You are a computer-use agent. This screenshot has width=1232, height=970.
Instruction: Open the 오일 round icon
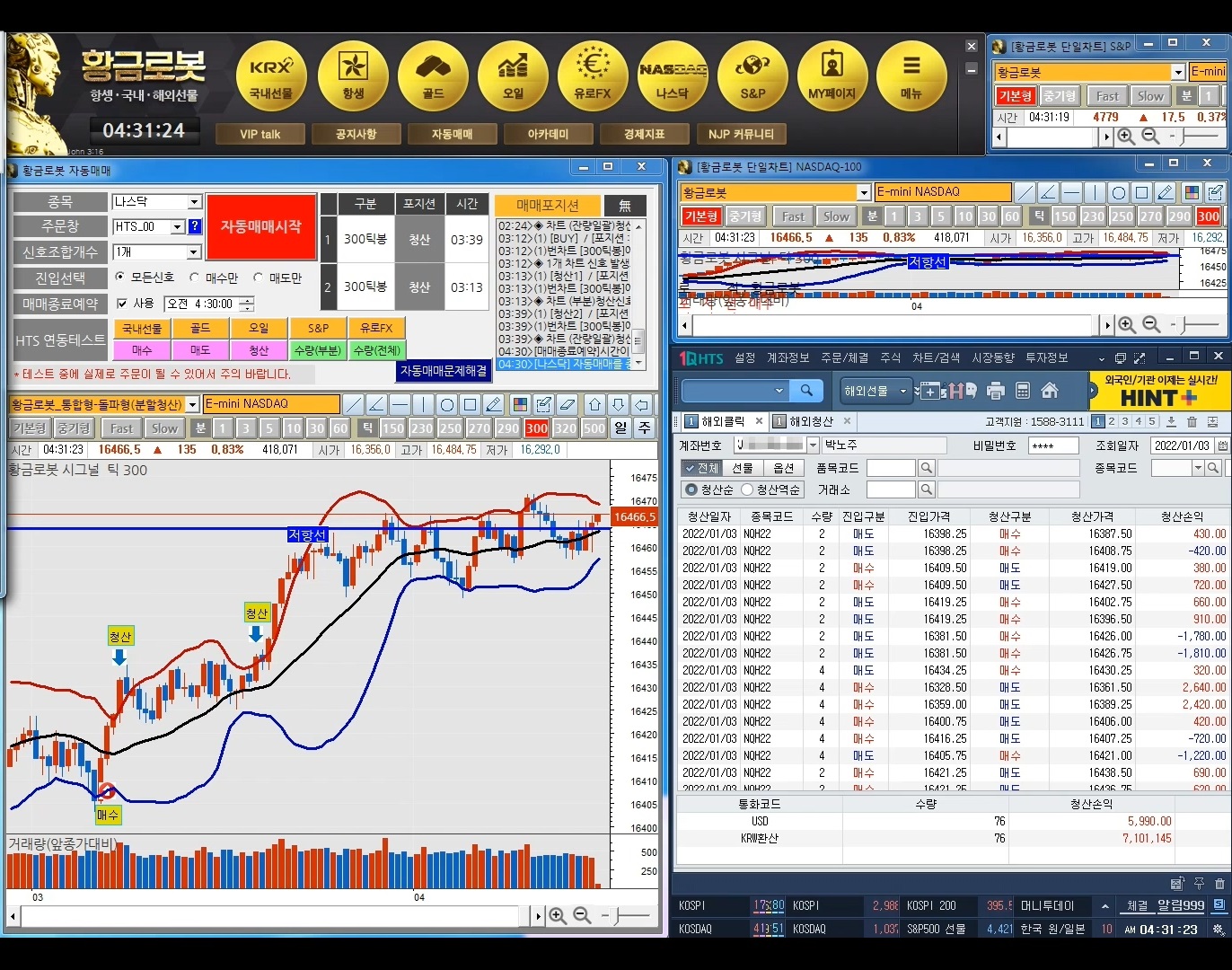click(x=513, y=77)
